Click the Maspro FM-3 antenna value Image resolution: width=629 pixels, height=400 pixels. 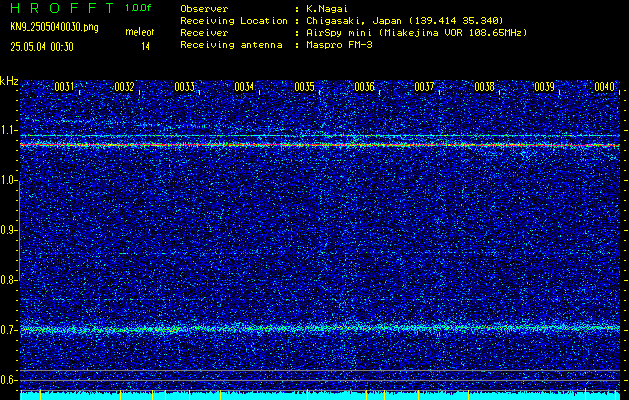(x=339, y=45)
